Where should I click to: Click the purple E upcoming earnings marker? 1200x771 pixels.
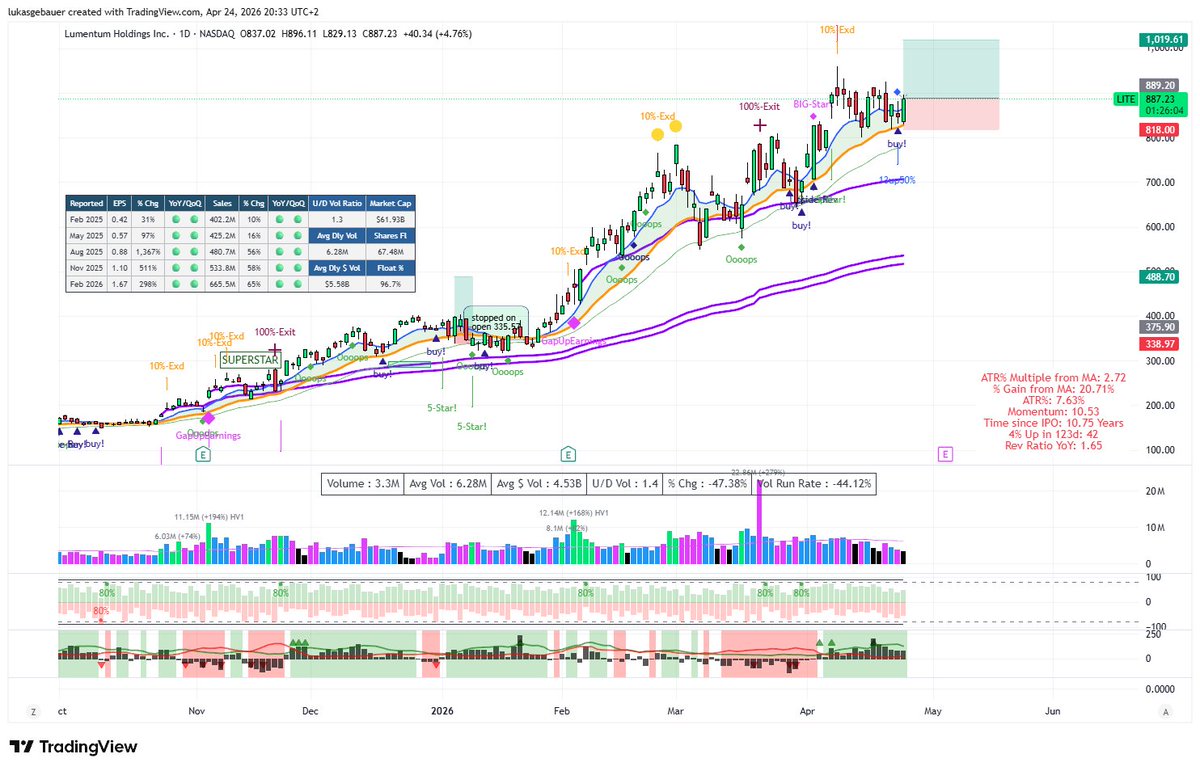(944, 454)
